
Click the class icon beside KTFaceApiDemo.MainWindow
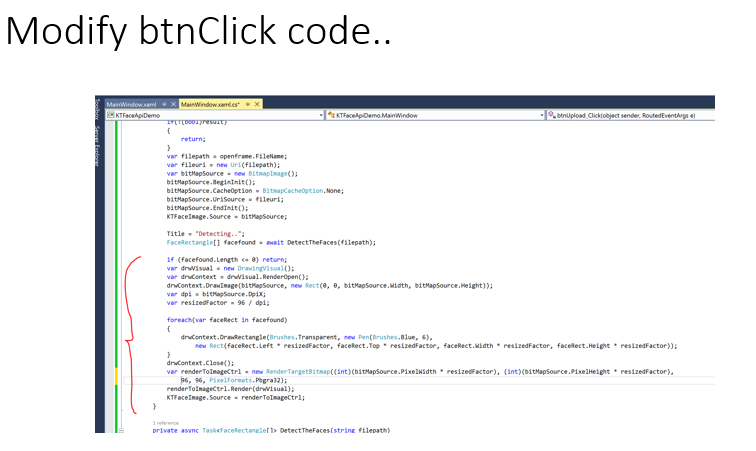[x=331, y=116]
